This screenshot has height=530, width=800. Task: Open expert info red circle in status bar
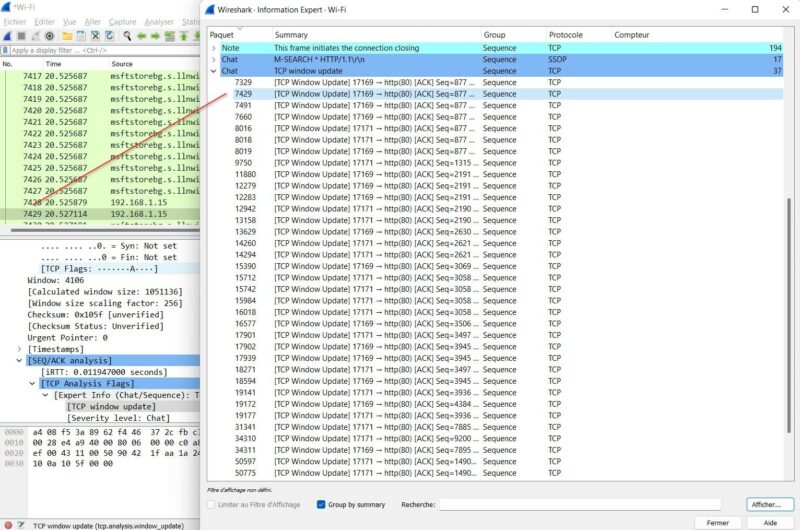tap(8, 525)
